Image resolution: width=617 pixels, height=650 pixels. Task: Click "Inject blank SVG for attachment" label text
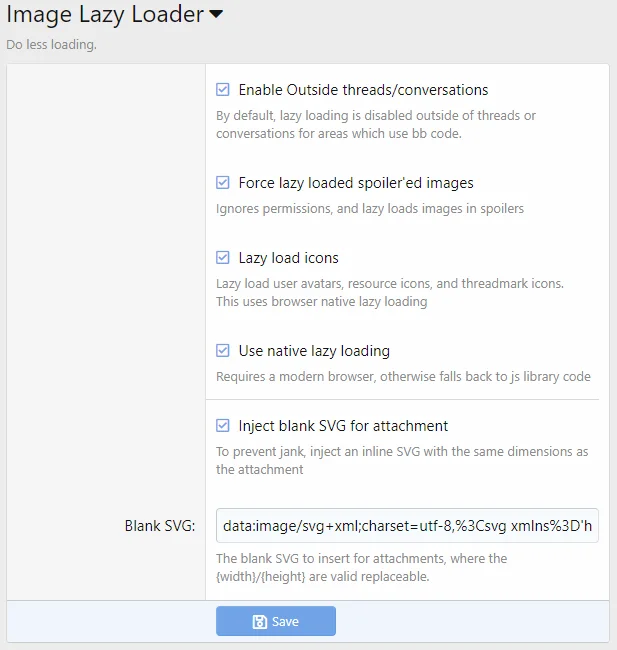click(x=343, y=425)
